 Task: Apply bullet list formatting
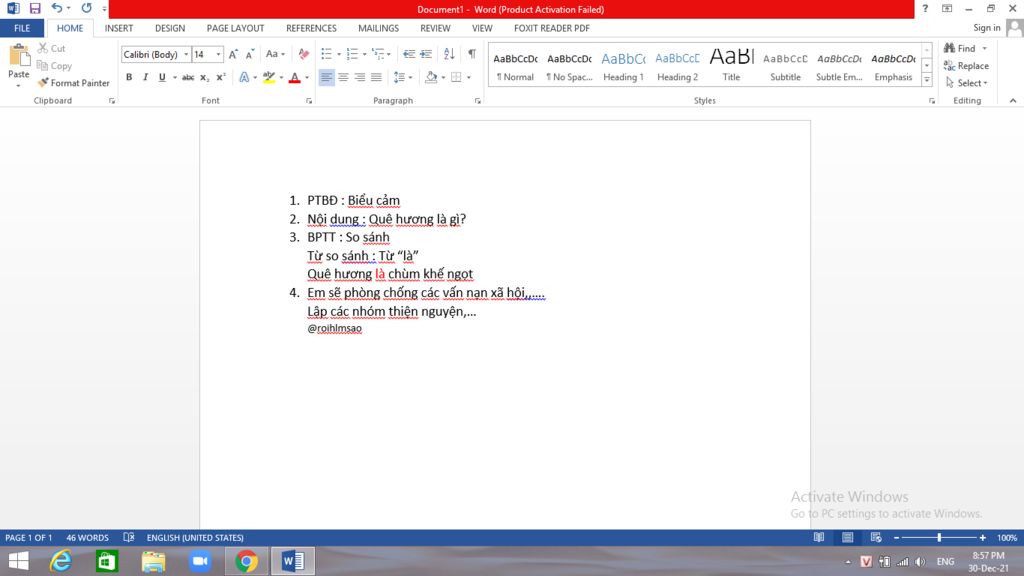(x=327, y=54)
